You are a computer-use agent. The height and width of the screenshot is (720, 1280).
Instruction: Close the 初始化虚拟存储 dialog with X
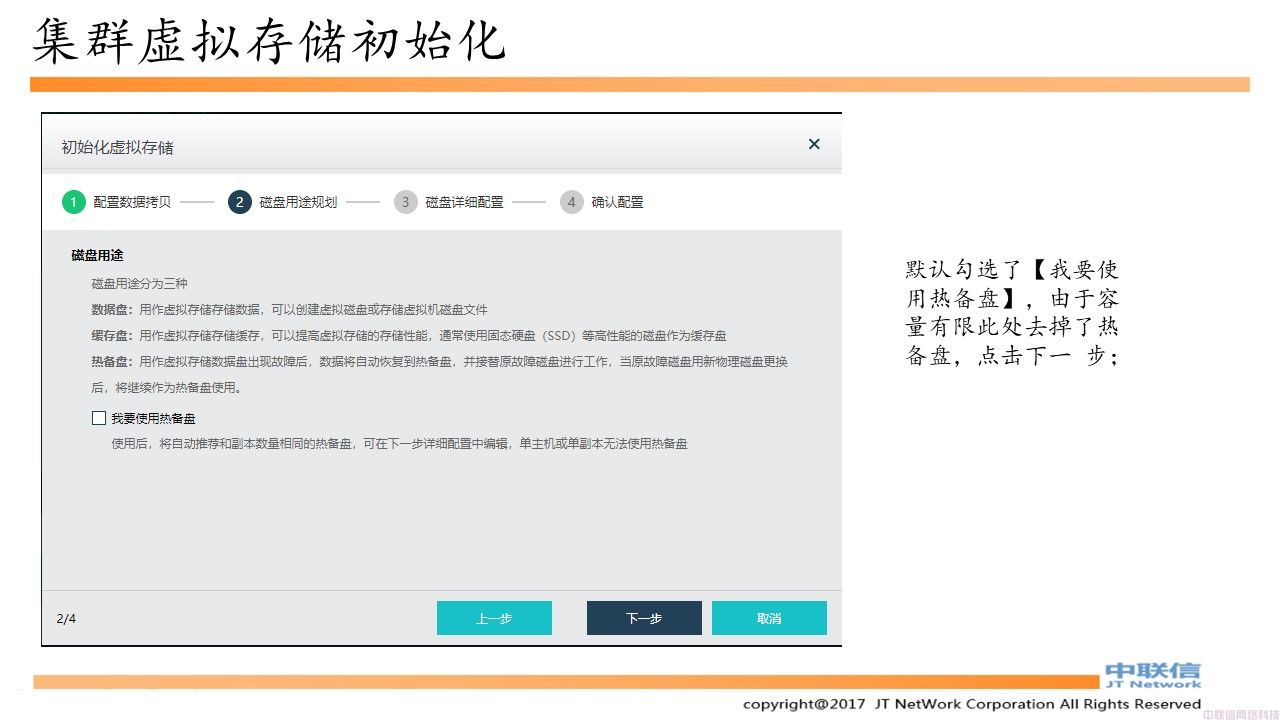[x=814, y=144]
